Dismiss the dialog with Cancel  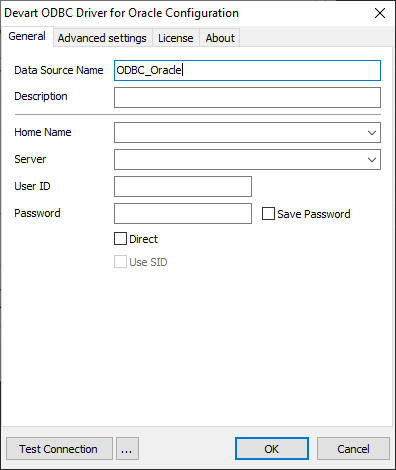(353, 449)
